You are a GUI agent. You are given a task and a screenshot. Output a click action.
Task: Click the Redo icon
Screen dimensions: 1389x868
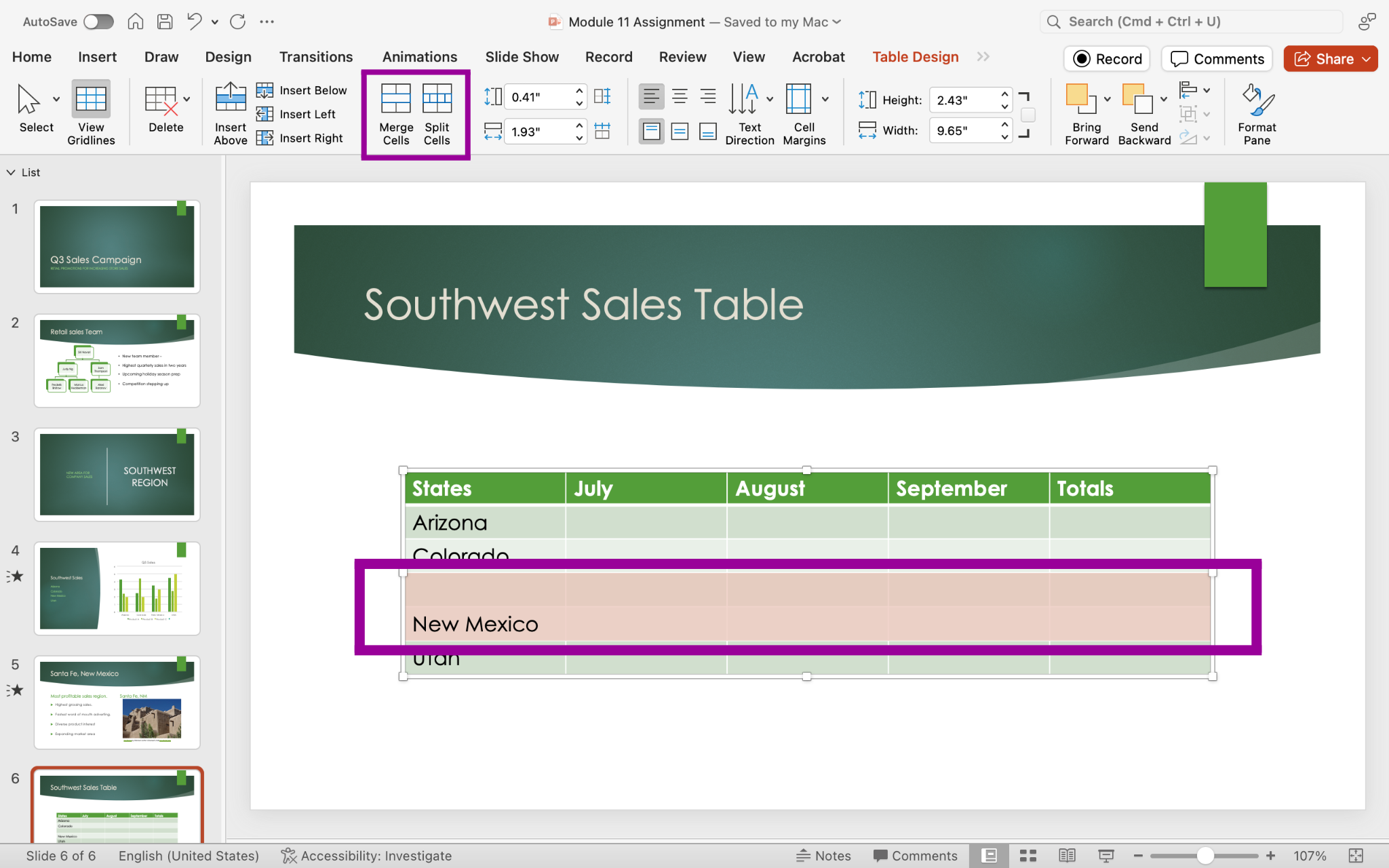[237, 22]
